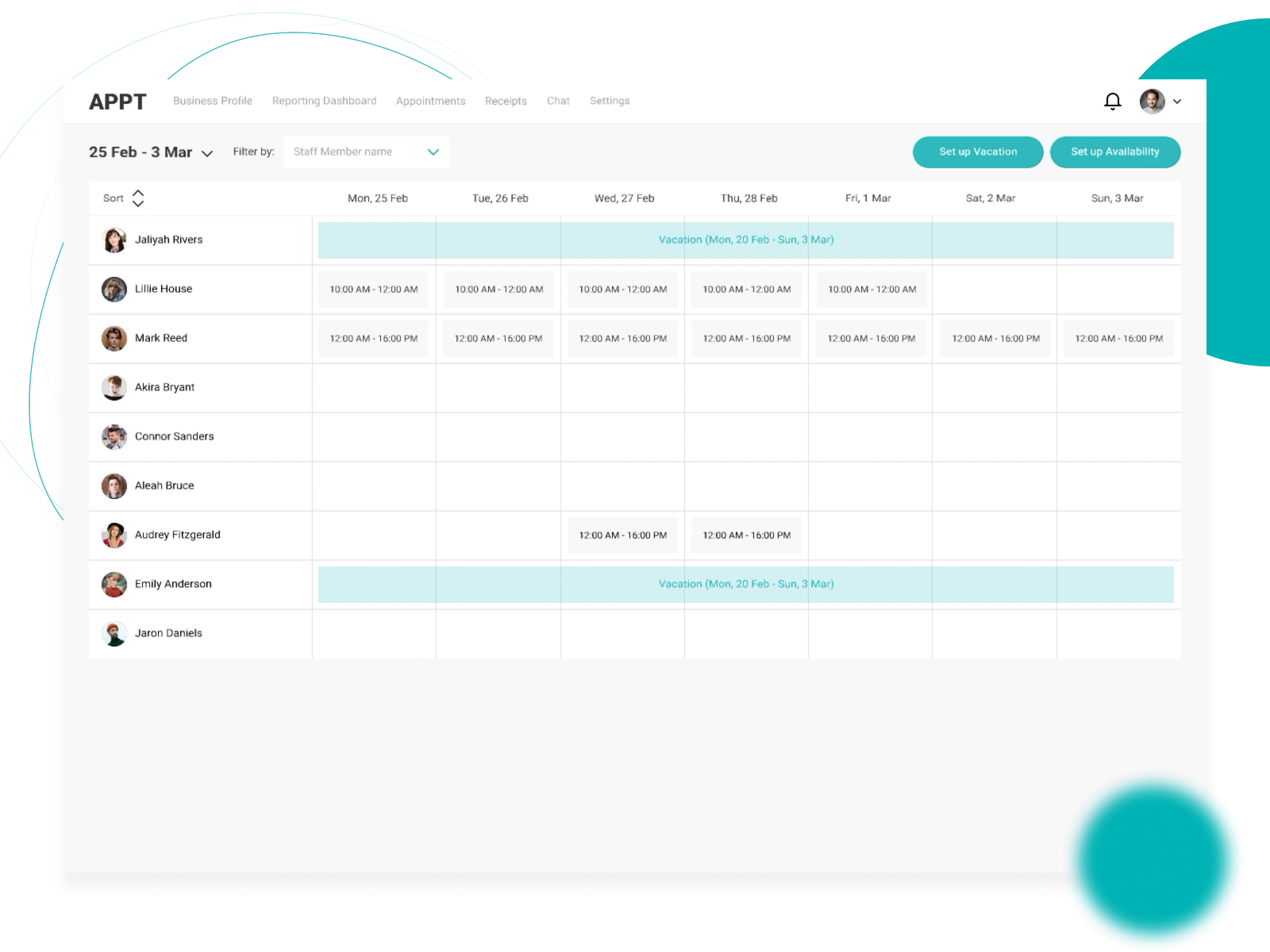Click the Sort arrows icon
This screenshot has height=952, width=1270.
(x=137, y=198)
